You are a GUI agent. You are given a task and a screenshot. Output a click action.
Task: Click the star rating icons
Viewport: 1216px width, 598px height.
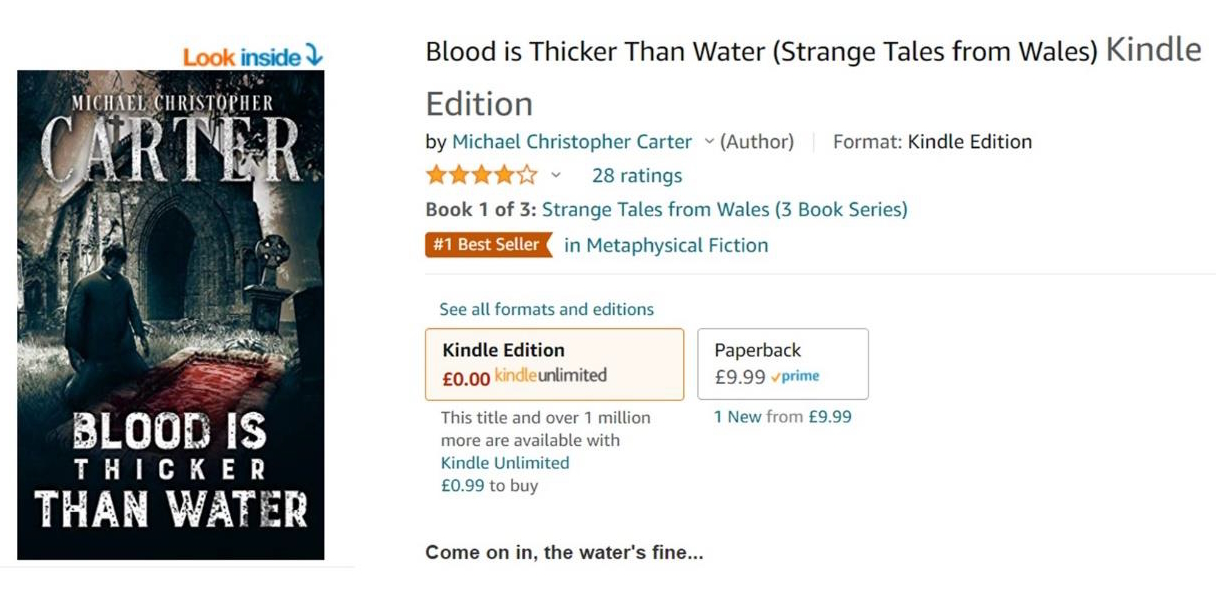point(481,176)
